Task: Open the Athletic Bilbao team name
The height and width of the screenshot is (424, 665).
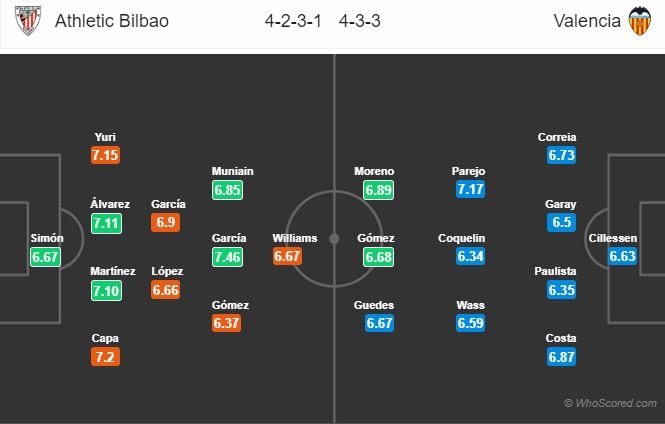Action: point(112,21)
